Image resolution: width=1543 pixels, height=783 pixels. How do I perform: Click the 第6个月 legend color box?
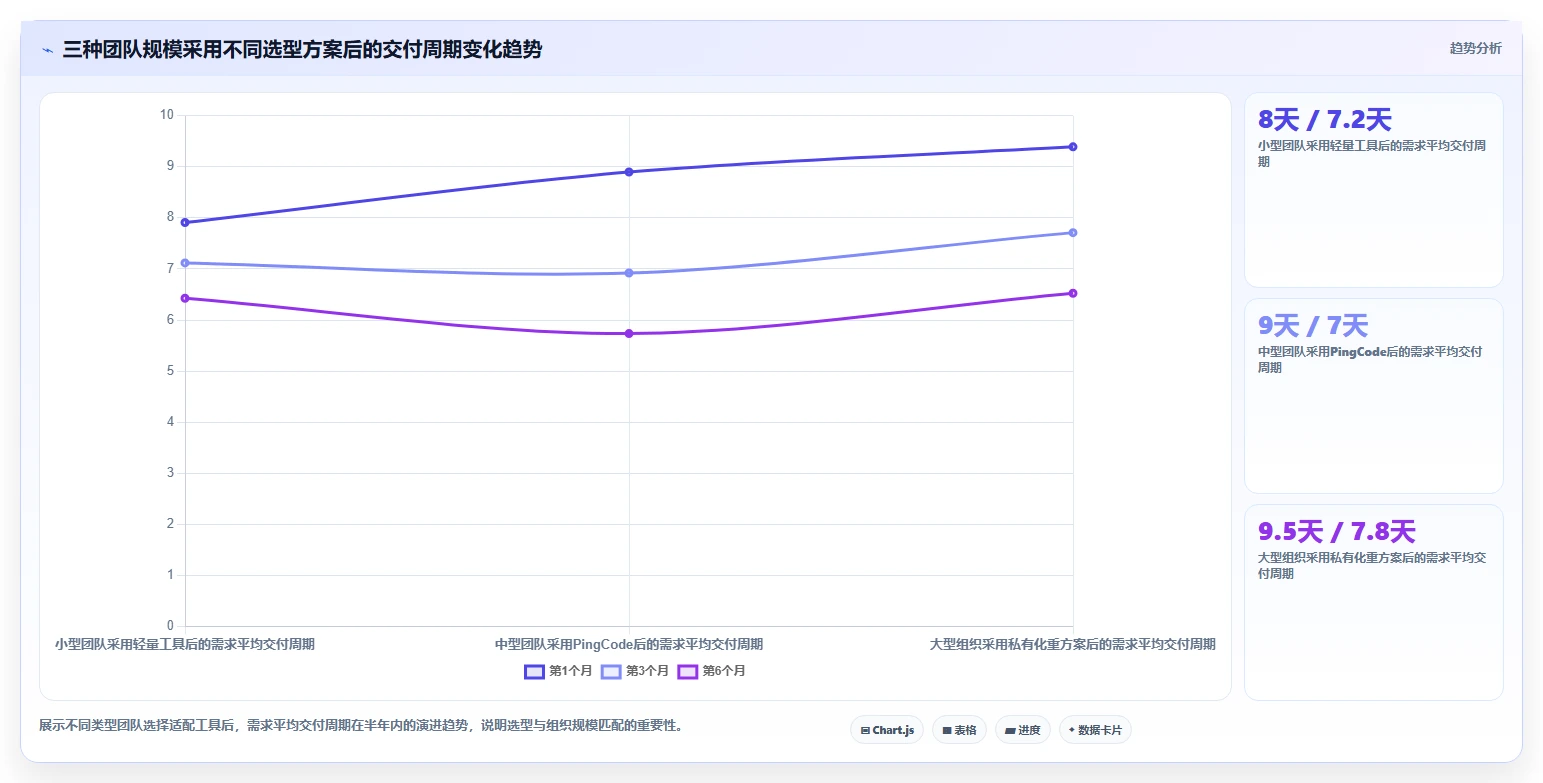tap(688, 671)
